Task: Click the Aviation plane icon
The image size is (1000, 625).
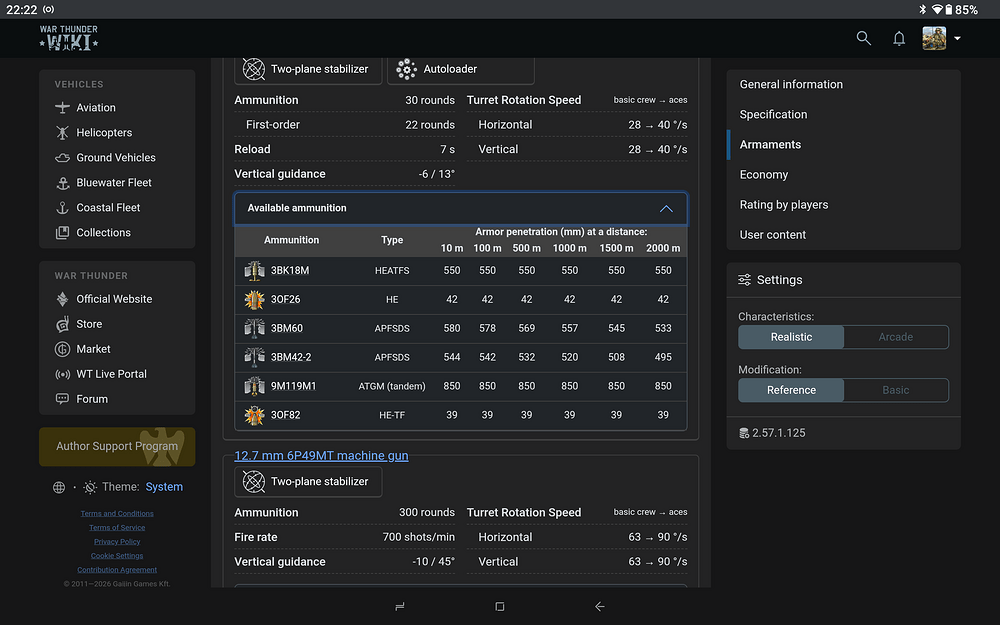Action: [62, 108]
